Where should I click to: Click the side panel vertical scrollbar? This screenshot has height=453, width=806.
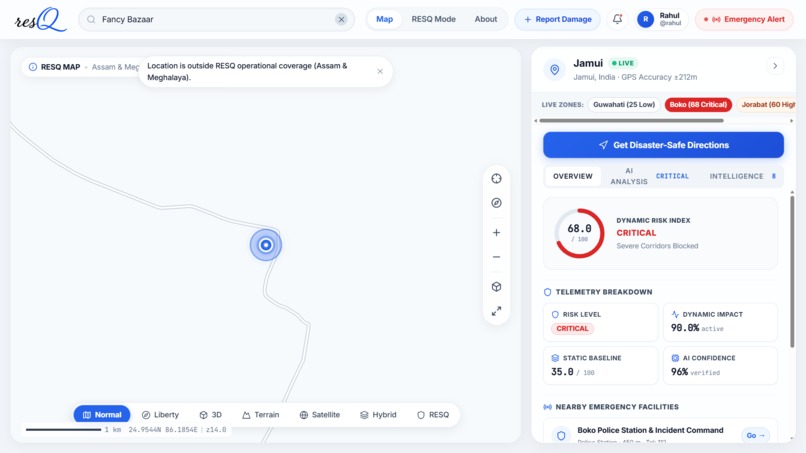pos(792,270)
